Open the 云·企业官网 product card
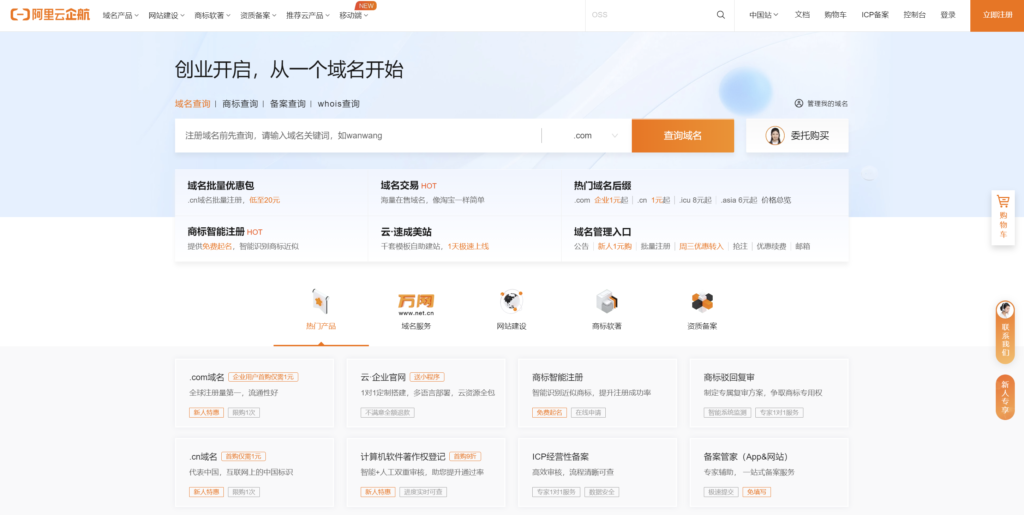This screenshot has height=515, width=1024. tap(426, 393)
